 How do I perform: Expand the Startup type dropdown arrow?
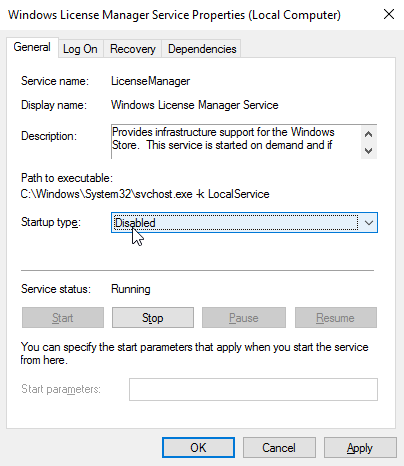pos(368,223)
